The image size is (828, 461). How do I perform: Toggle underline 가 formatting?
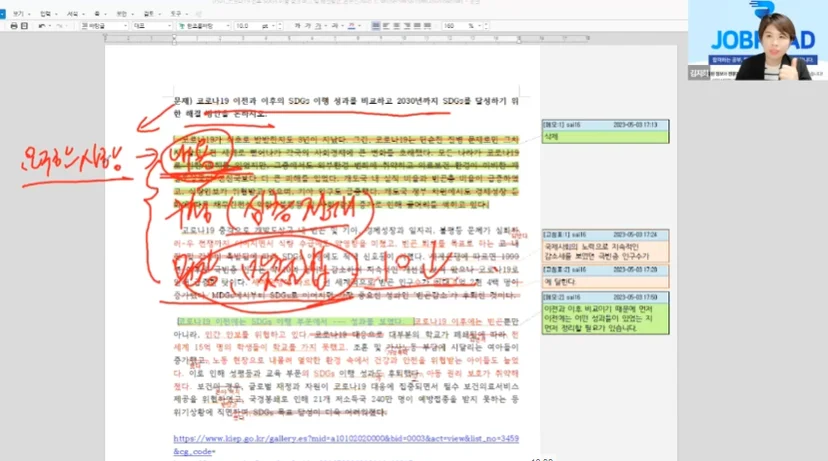coord(318,26)
